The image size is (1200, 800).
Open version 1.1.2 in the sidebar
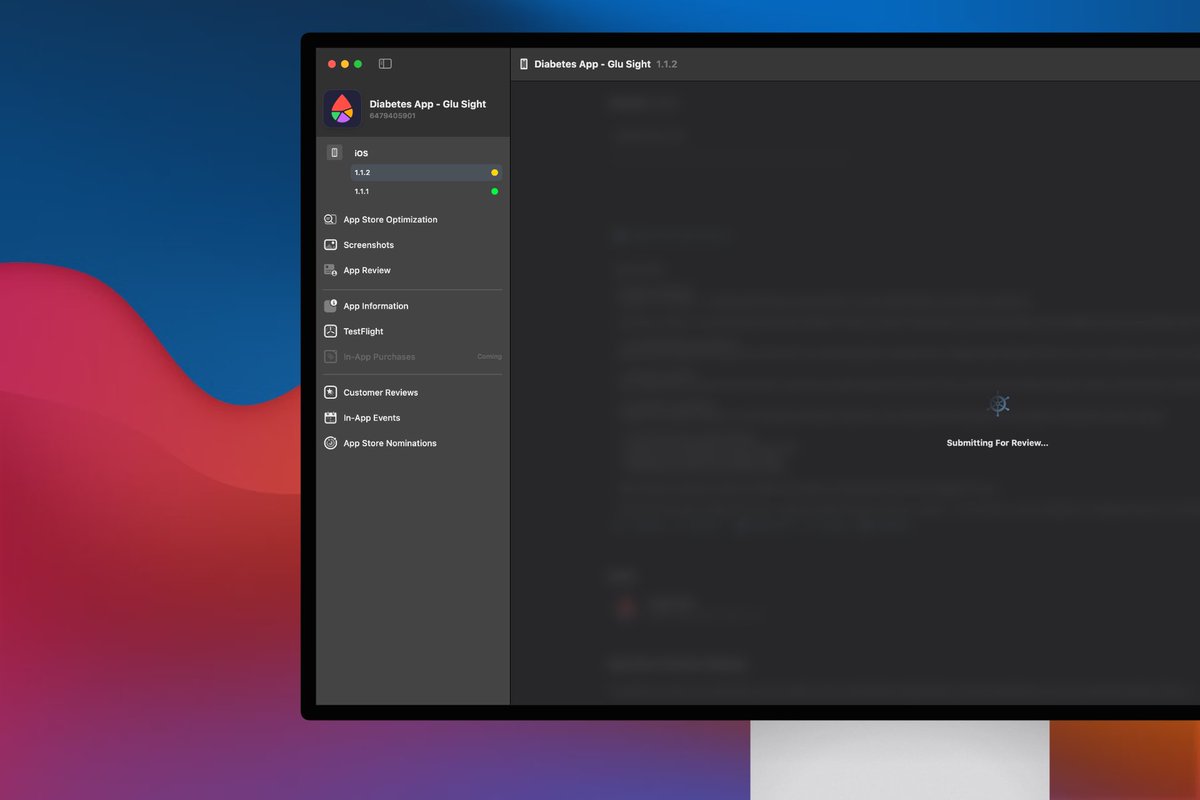[x=426, y=173]
